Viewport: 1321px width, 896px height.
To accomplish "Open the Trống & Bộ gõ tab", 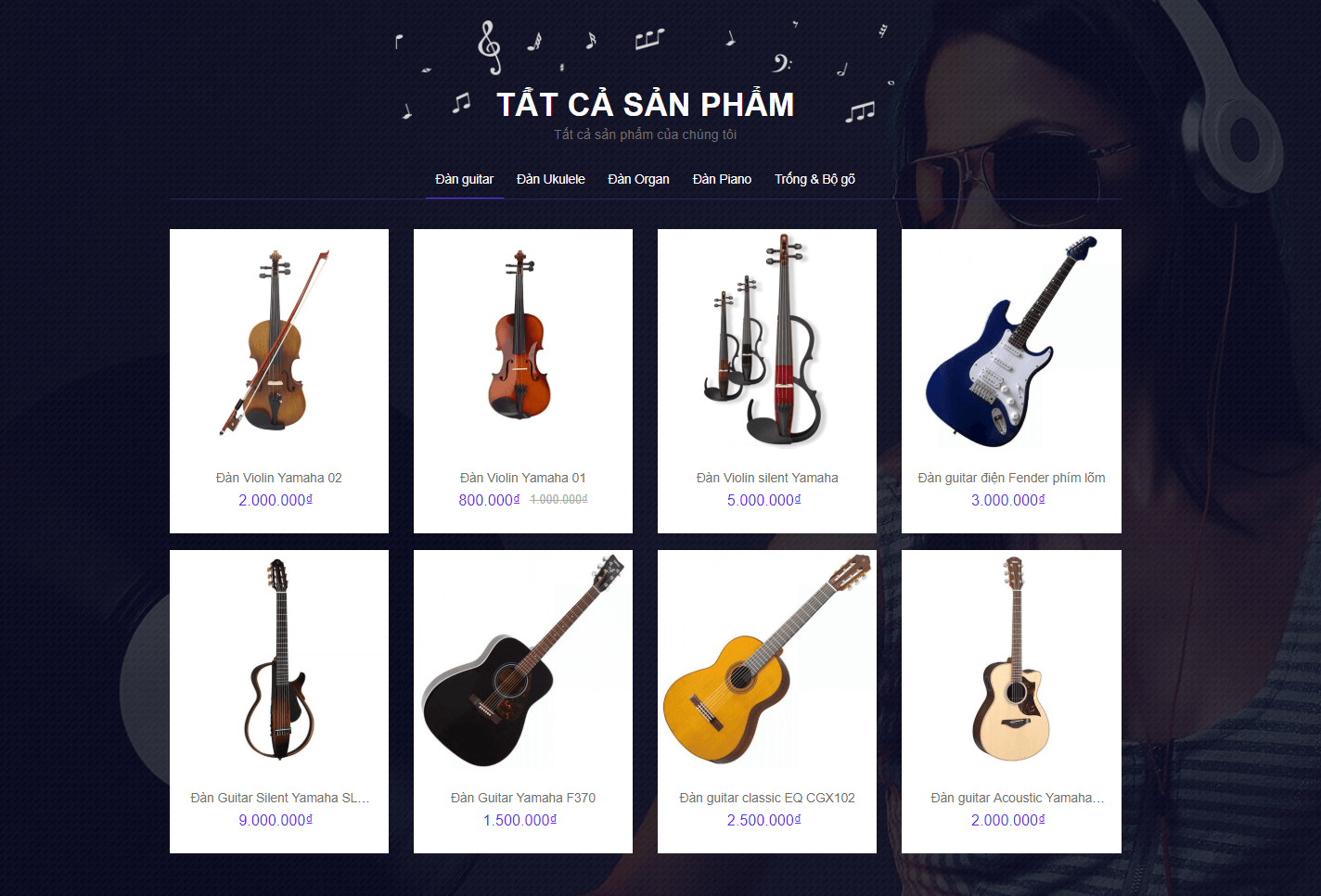I will (x=814, y=179).
